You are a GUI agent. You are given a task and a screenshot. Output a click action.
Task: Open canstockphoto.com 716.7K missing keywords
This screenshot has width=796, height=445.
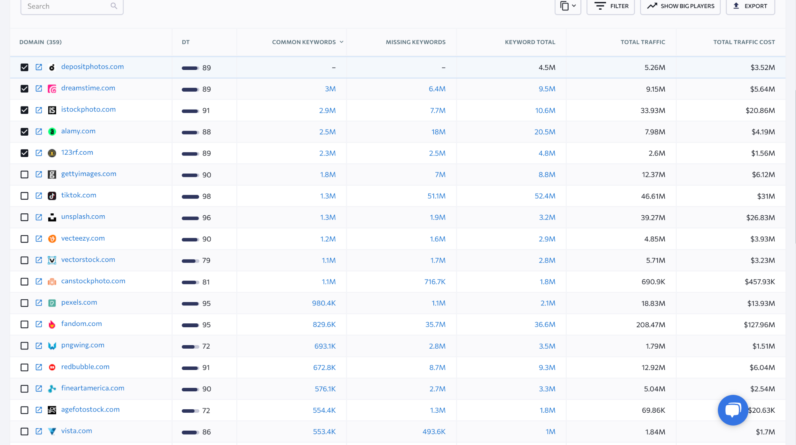(x=435, y=282)
